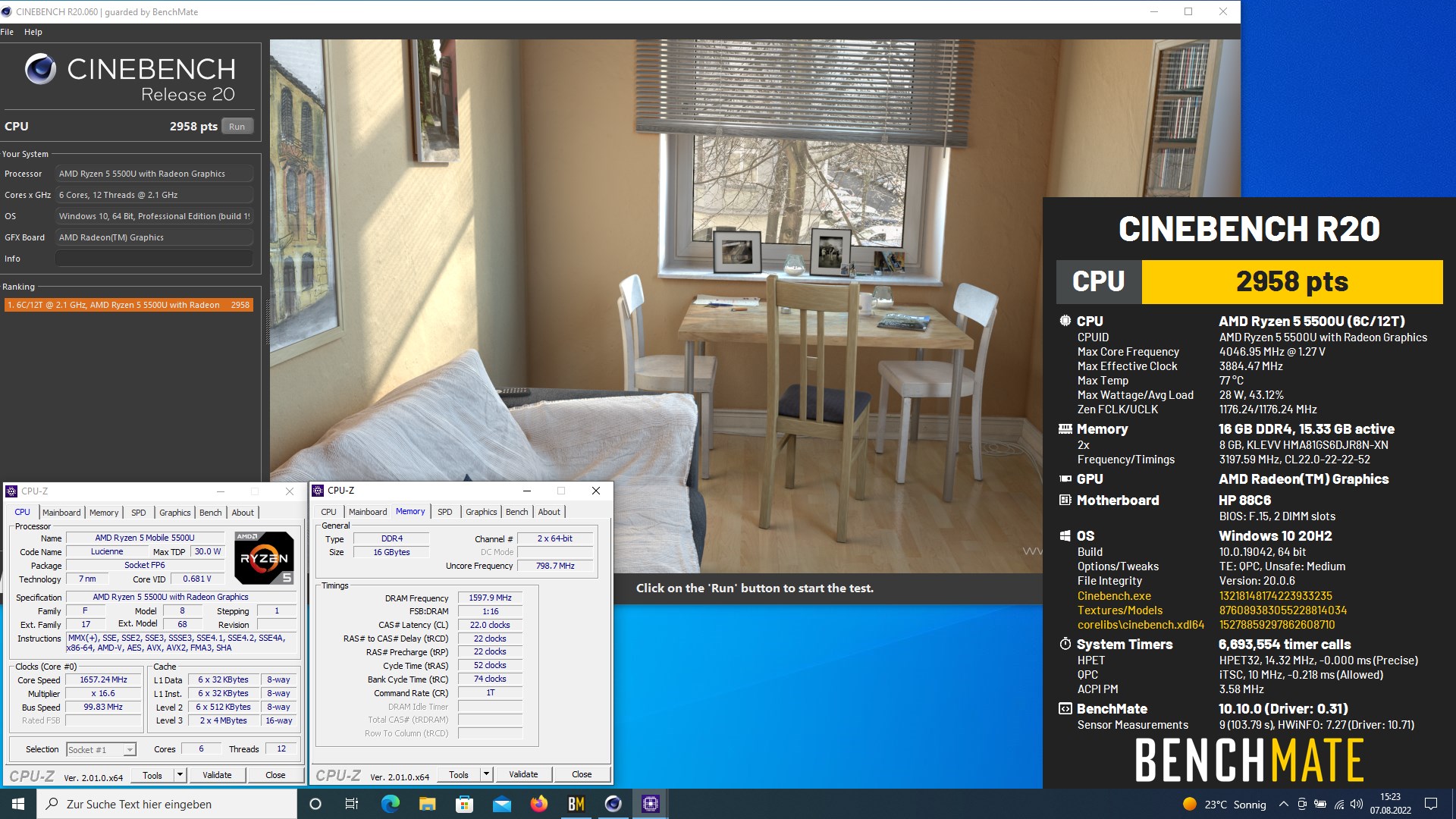This screenshot has height=819, width=1456.
Task: Click the Textures/Models hash entry
Action: (x=1120, y=610)
